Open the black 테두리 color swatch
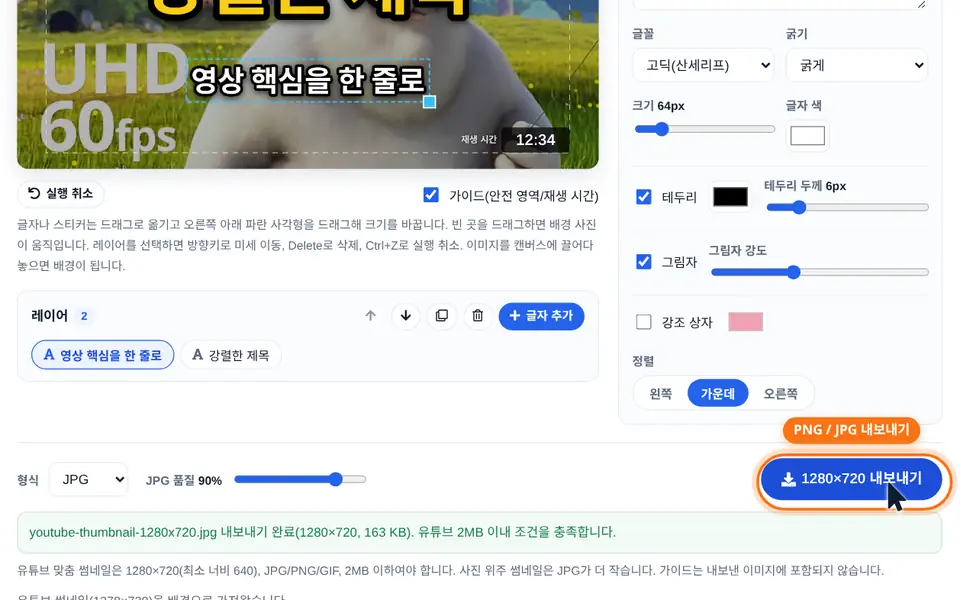Image resolution: width=960 pixels, height=600 pixels. (730, 197)
